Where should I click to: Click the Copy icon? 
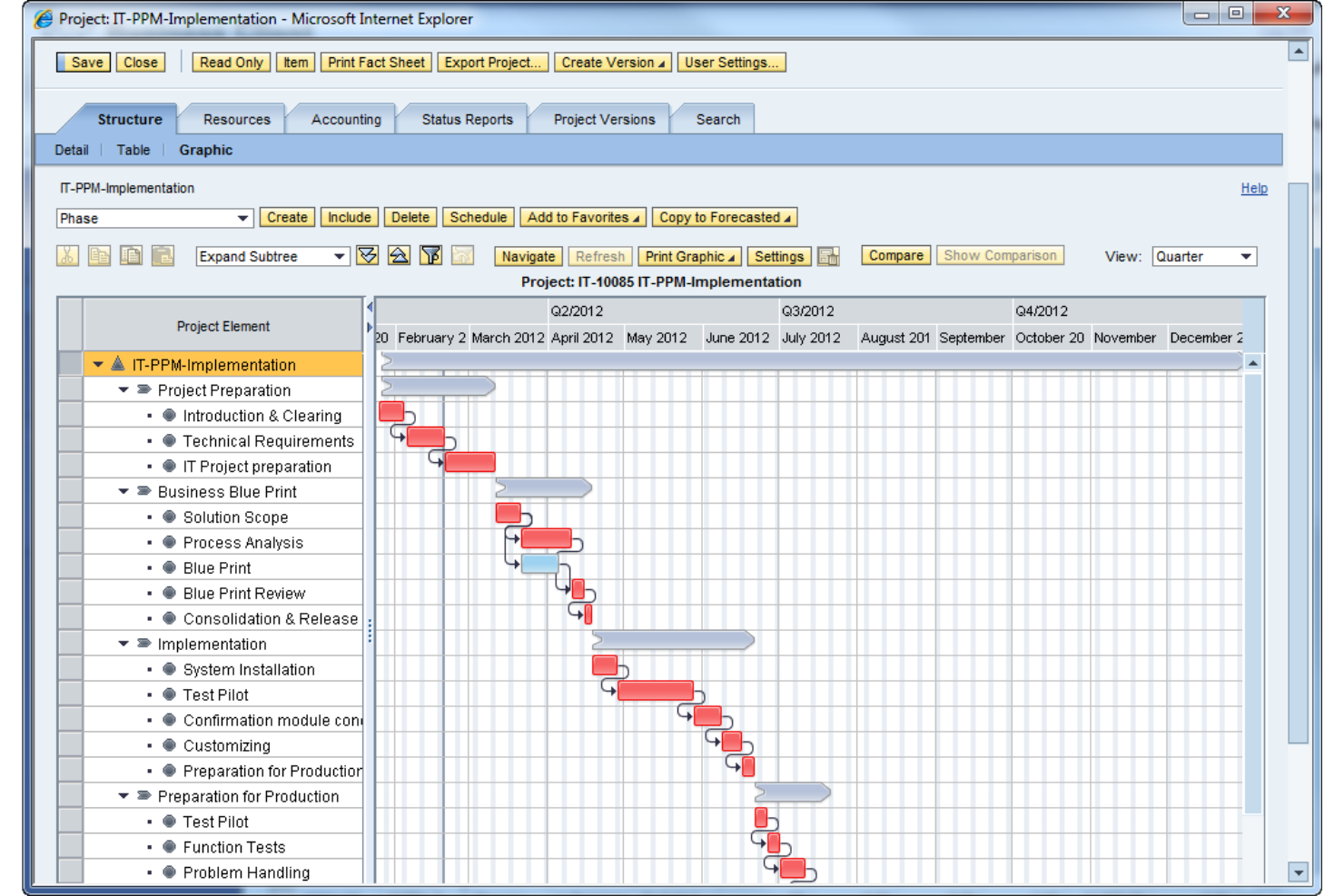click(100, 255)
